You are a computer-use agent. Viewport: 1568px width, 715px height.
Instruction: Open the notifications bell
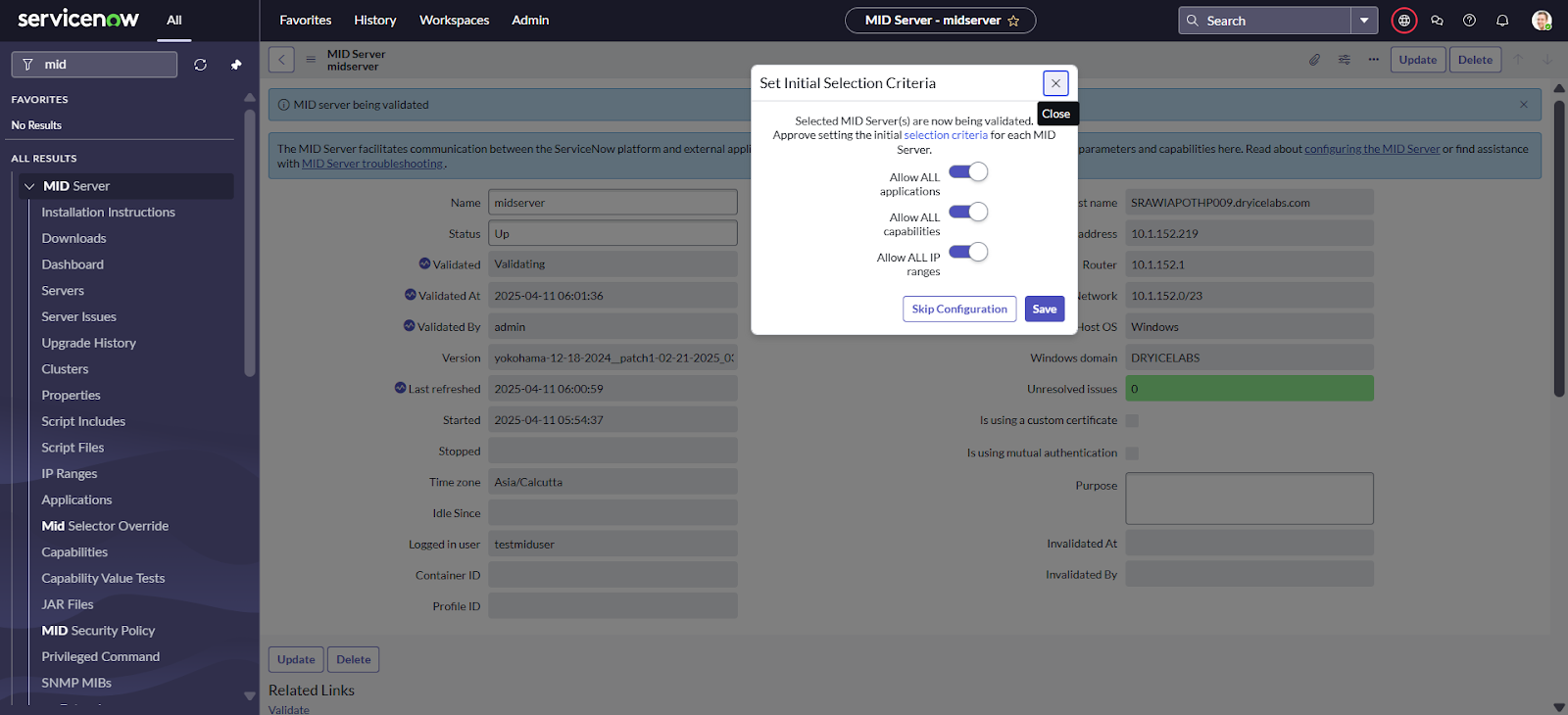tap(1501, 21)
